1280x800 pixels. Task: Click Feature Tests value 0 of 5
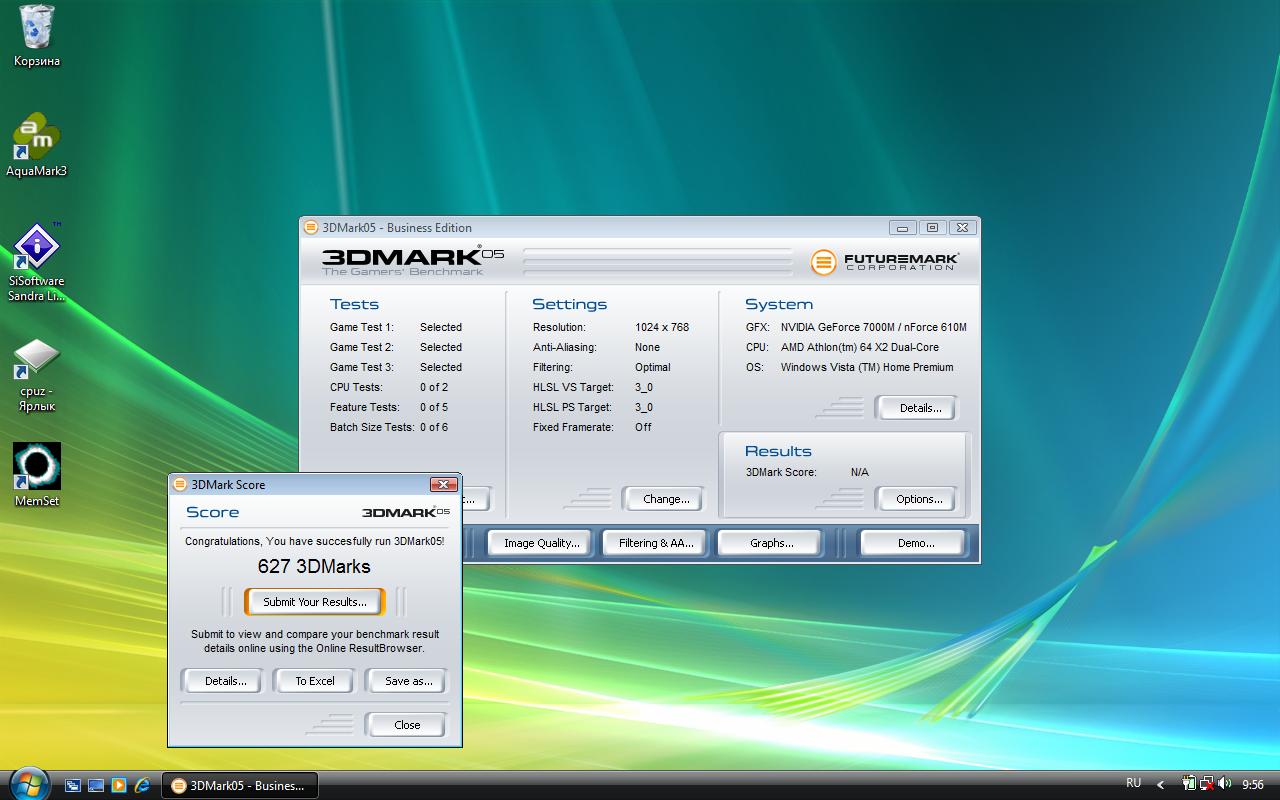click(434, 407)
